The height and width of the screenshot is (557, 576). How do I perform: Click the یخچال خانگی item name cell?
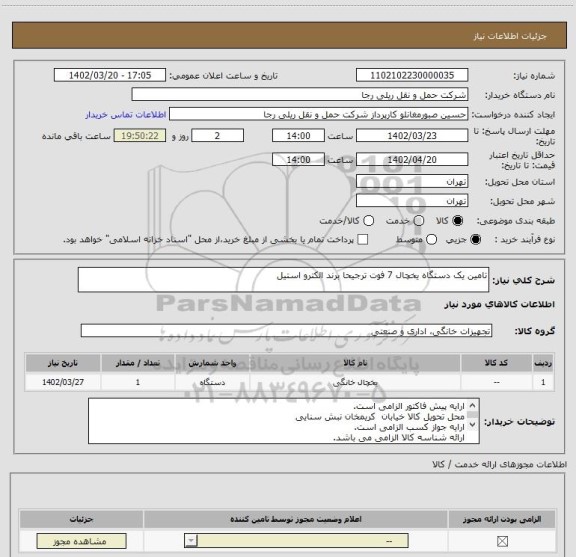[355, 382]
